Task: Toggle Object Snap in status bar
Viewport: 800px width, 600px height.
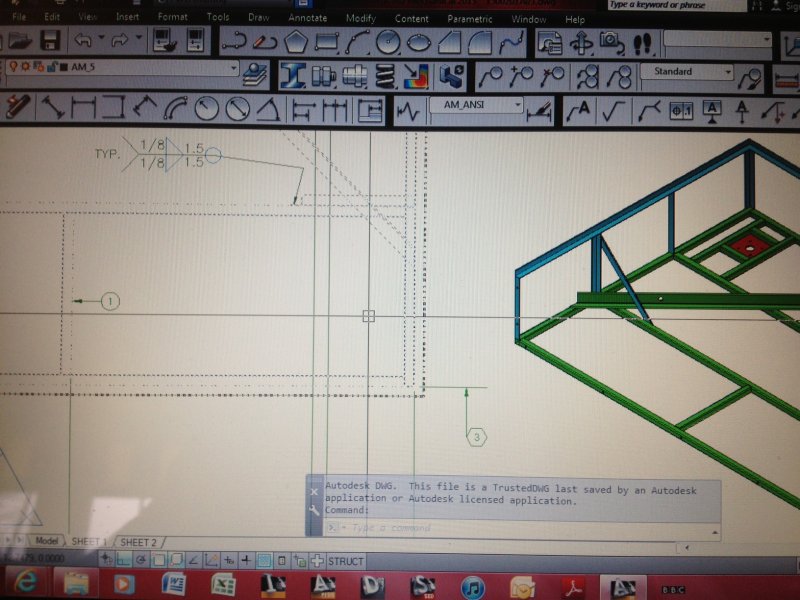Action: tap(159, 560)
